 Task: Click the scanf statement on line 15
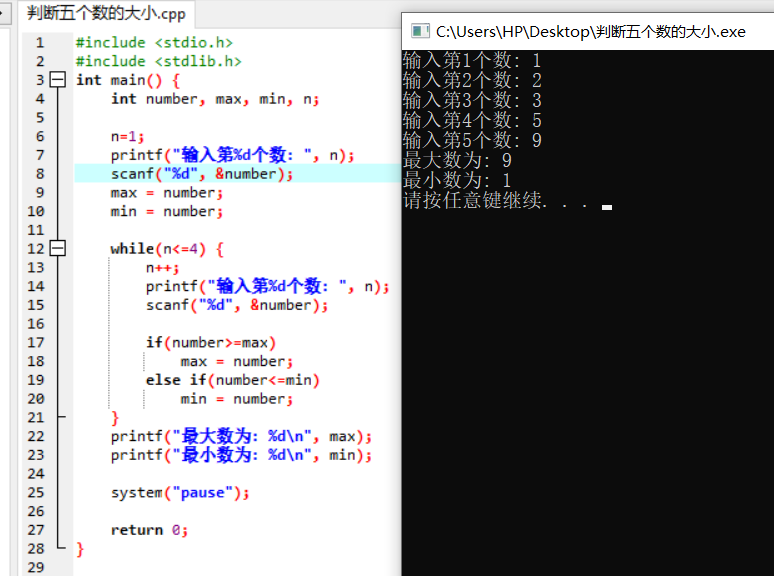237,305
